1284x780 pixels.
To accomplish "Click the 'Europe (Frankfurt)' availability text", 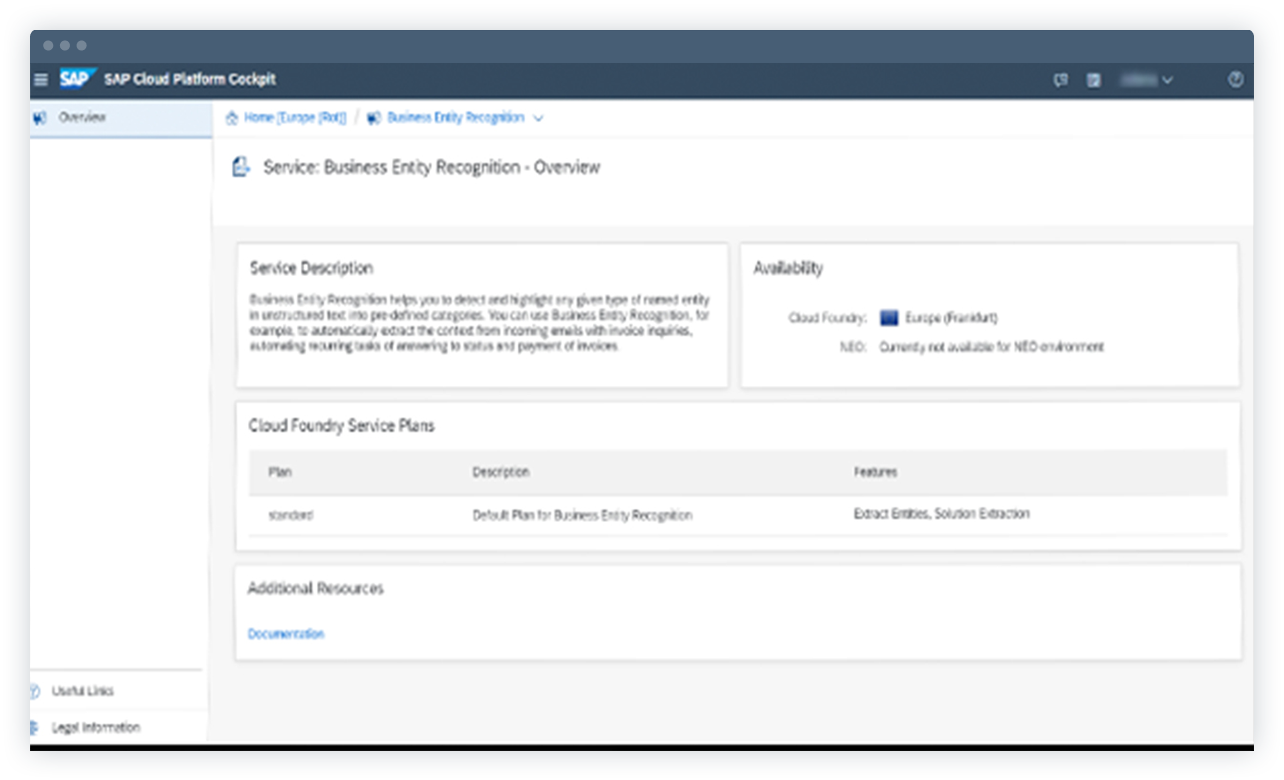I will 951,318.
